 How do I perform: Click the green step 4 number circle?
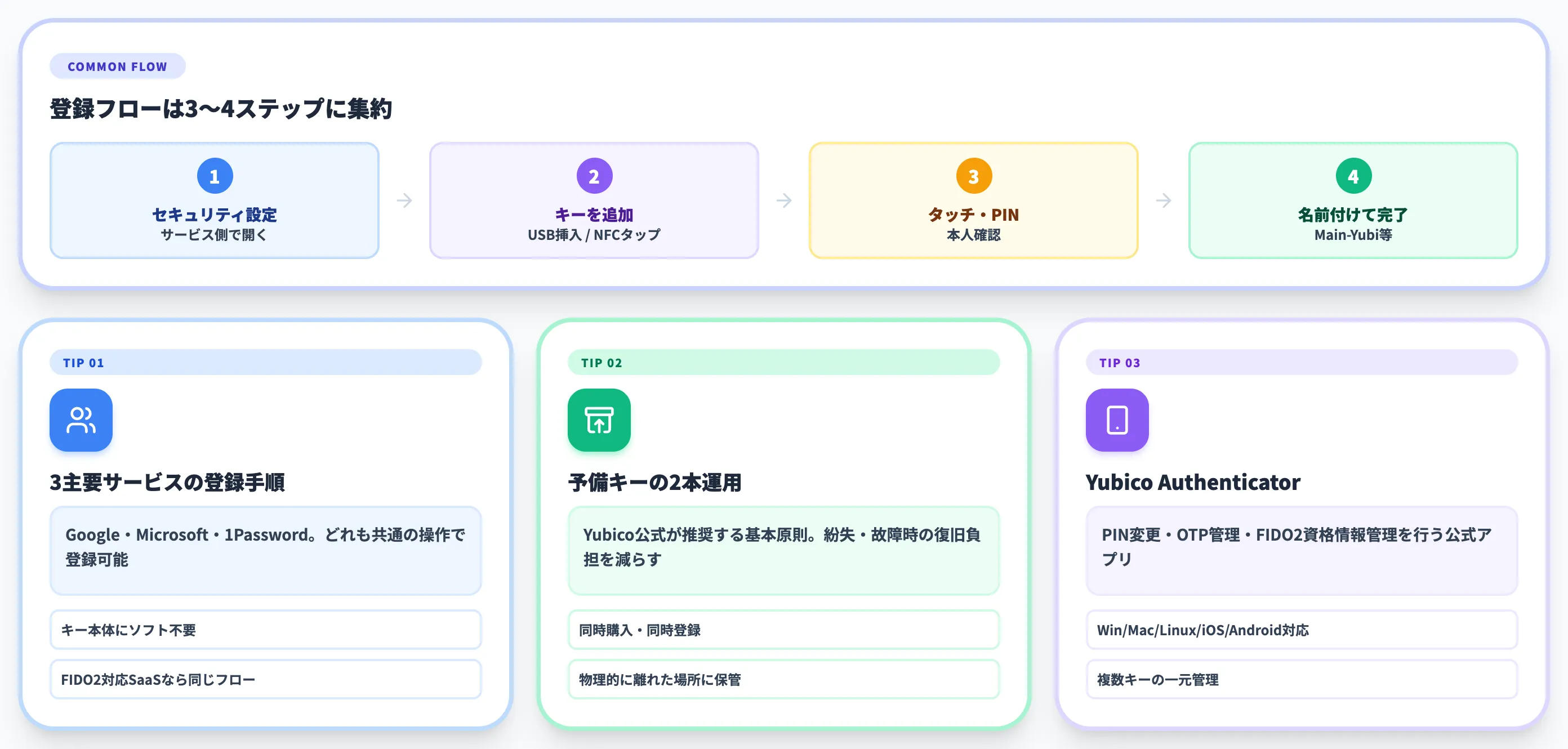[x=1353, y=176]
